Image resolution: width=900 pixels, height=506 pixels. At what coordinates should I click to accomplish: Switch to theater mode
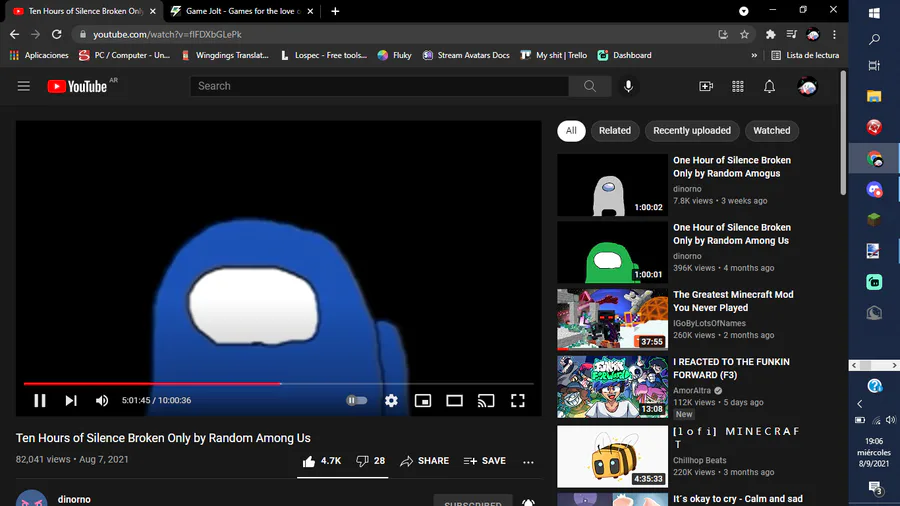[x=455, y=400]
